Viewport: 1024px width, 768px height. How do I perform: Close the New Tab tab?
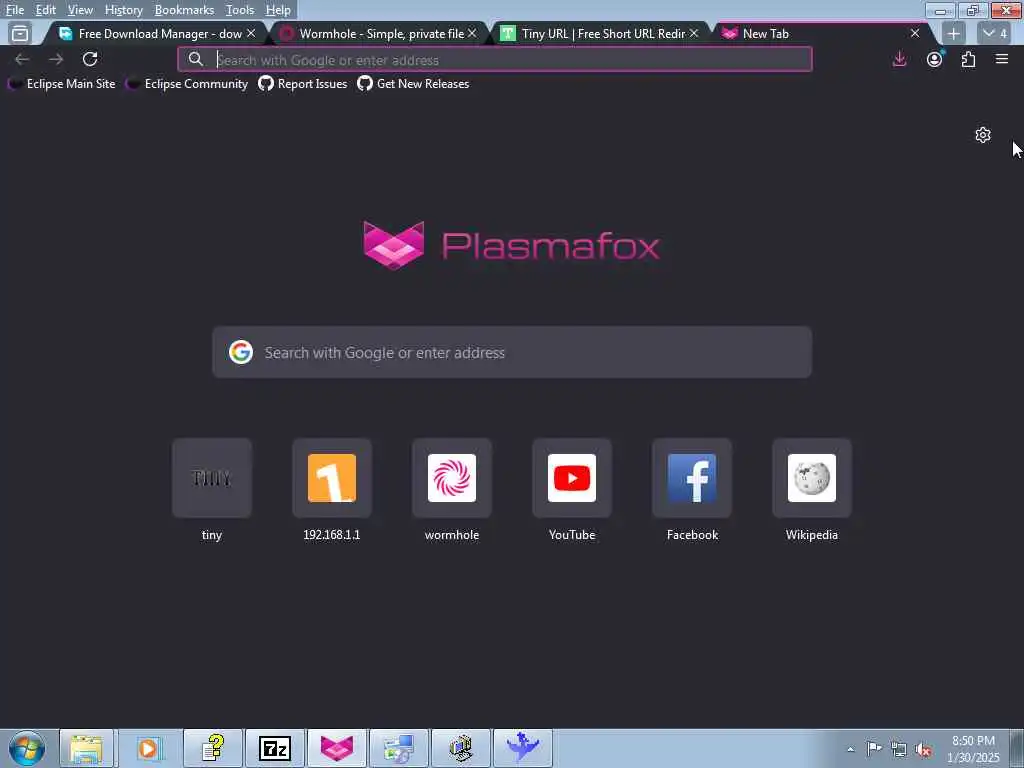(x=915, y=33)
